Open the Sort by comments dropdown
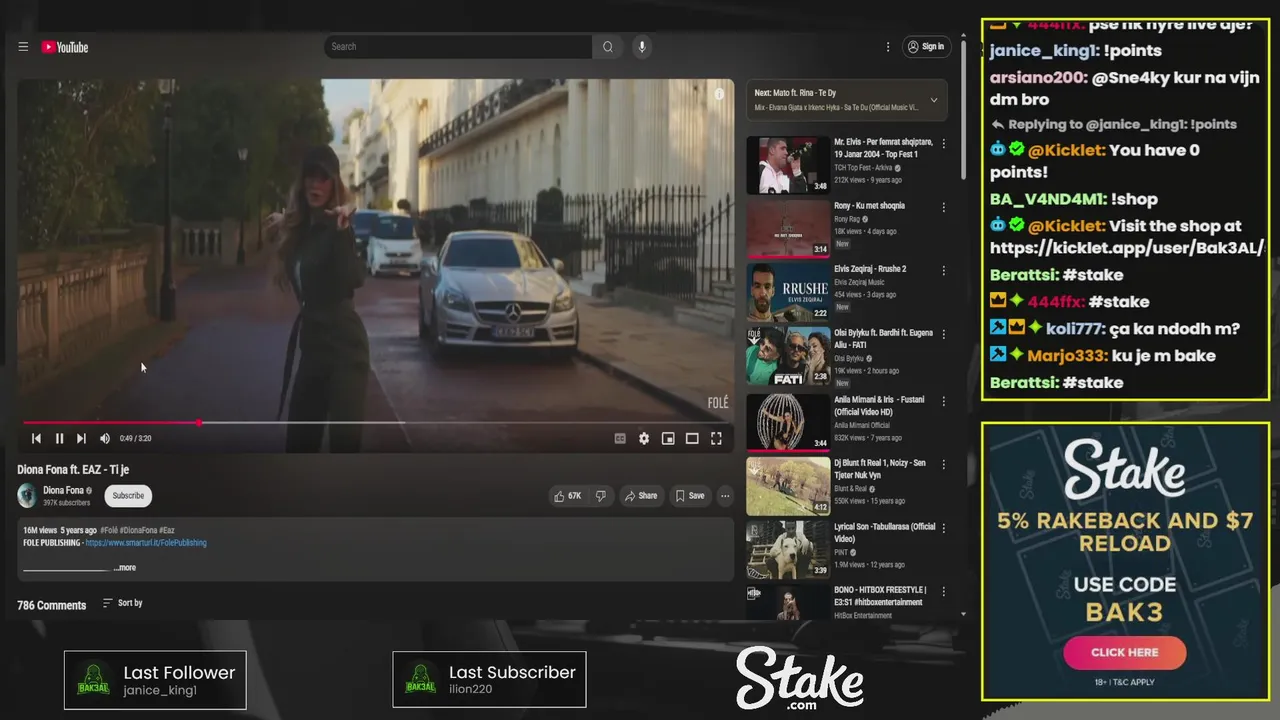Viewport: 1280px width, 720px height. click(x=122, y=603)
